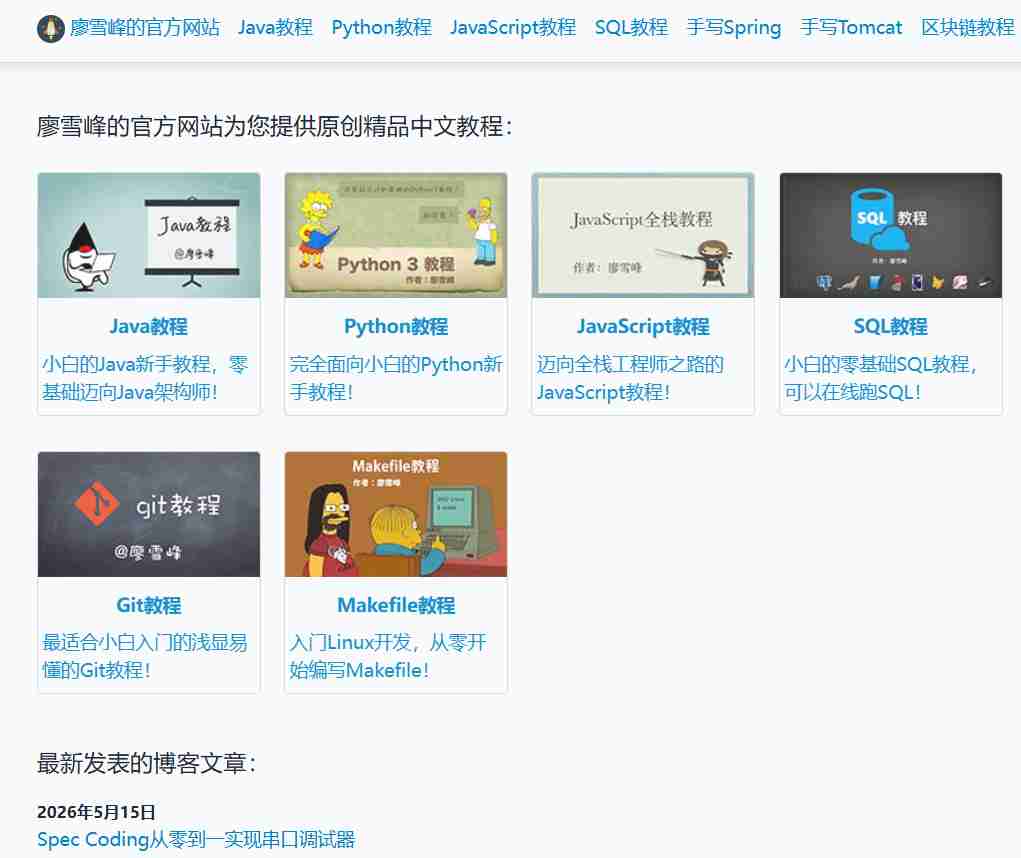Image resolution: width=1021 pixels, height=858 pixels.
Task: Click the git教程 card thumbnail
Action: tap(149, 514)
